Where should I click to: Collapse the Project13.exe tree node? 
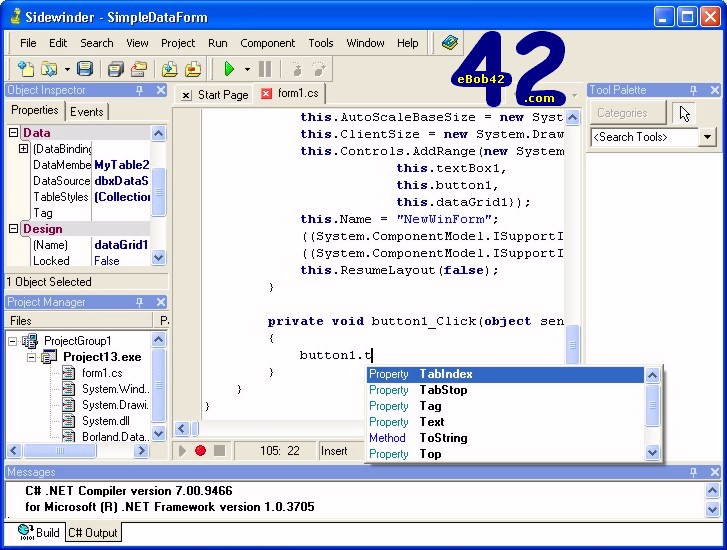click(31, 357)
